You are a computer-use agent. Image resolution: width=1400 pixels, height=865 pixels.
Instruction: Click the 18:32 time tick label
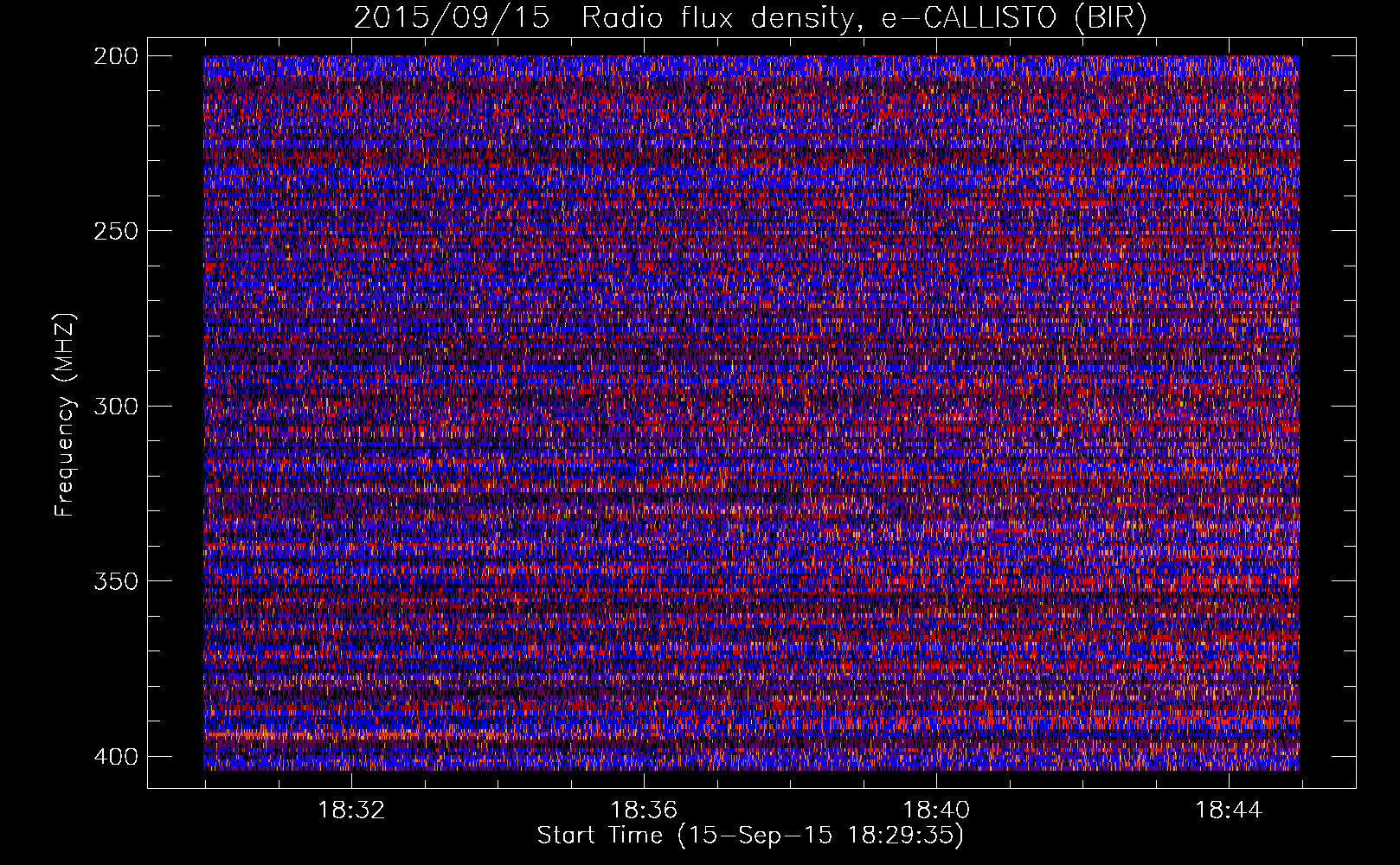(x=351, y=811)
